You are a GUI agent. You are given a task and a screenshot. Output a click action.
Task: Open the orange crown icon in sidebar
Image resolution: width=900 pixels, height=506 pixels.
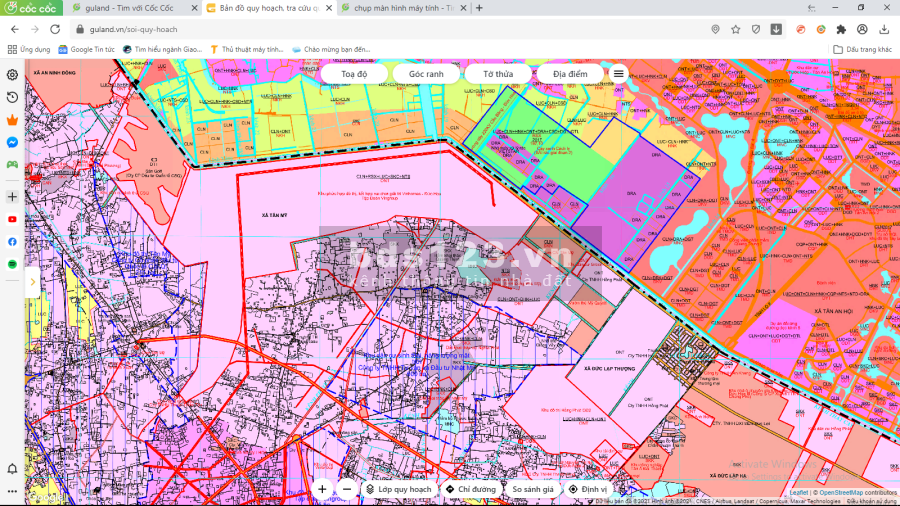[12, 120]
